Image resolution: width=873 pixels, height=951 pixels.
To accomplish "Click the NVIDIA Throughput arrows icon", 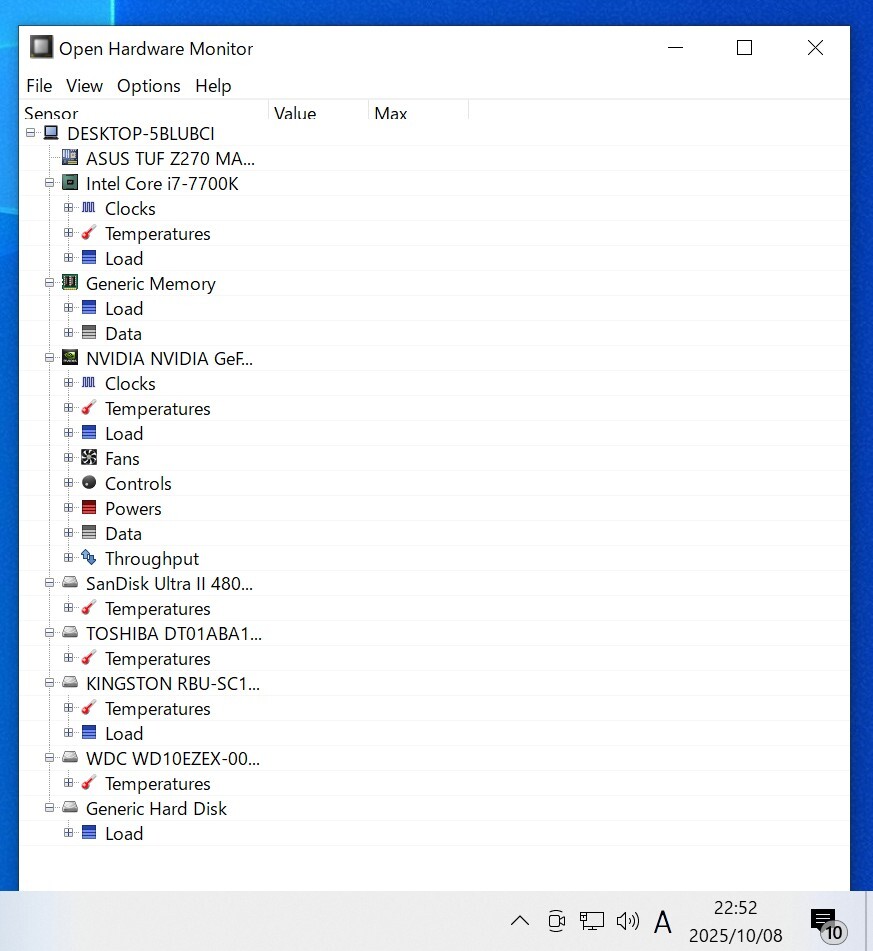I will [89, 557].
